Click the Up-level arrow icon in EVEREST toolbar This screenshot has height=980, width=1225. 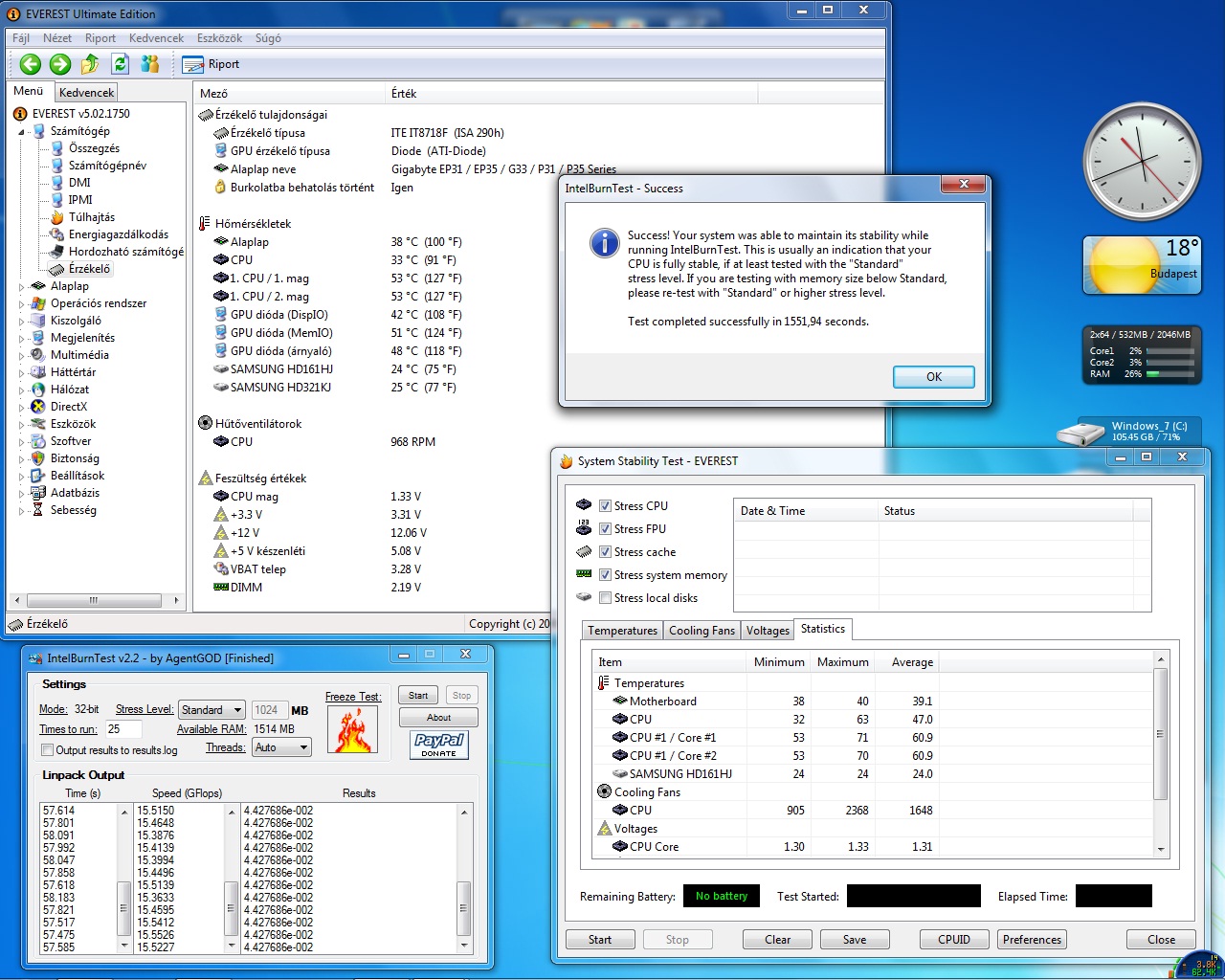click(x=90, y=64)
